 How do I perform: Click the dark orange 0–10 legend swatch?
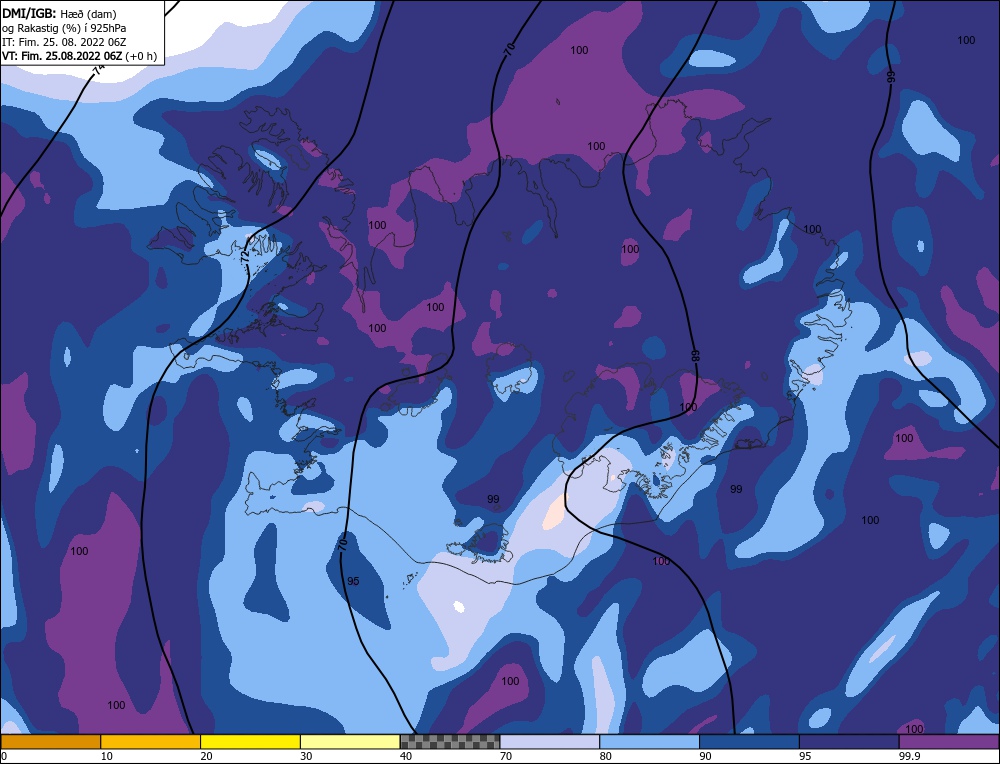50,742
